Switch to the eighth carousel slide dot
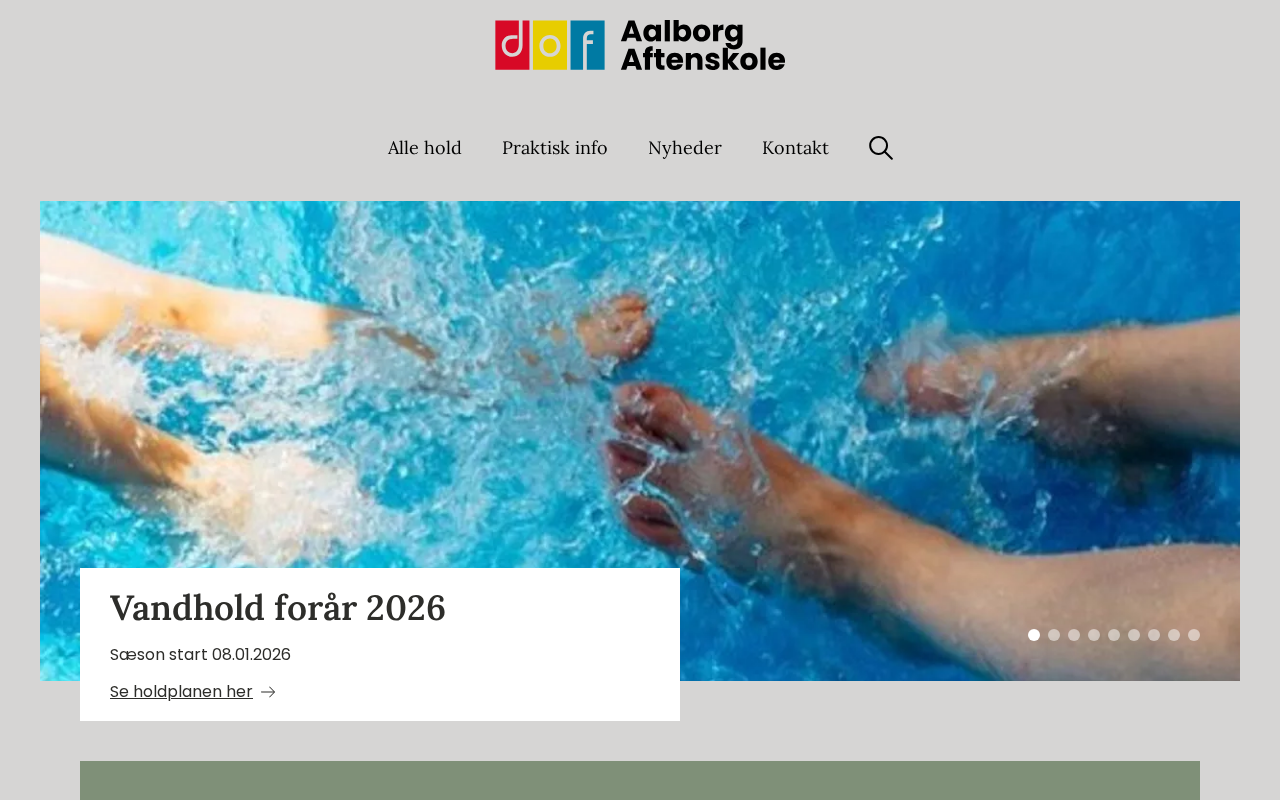The height and width of the screenshot is (800, 1280). click(1174, 635)
